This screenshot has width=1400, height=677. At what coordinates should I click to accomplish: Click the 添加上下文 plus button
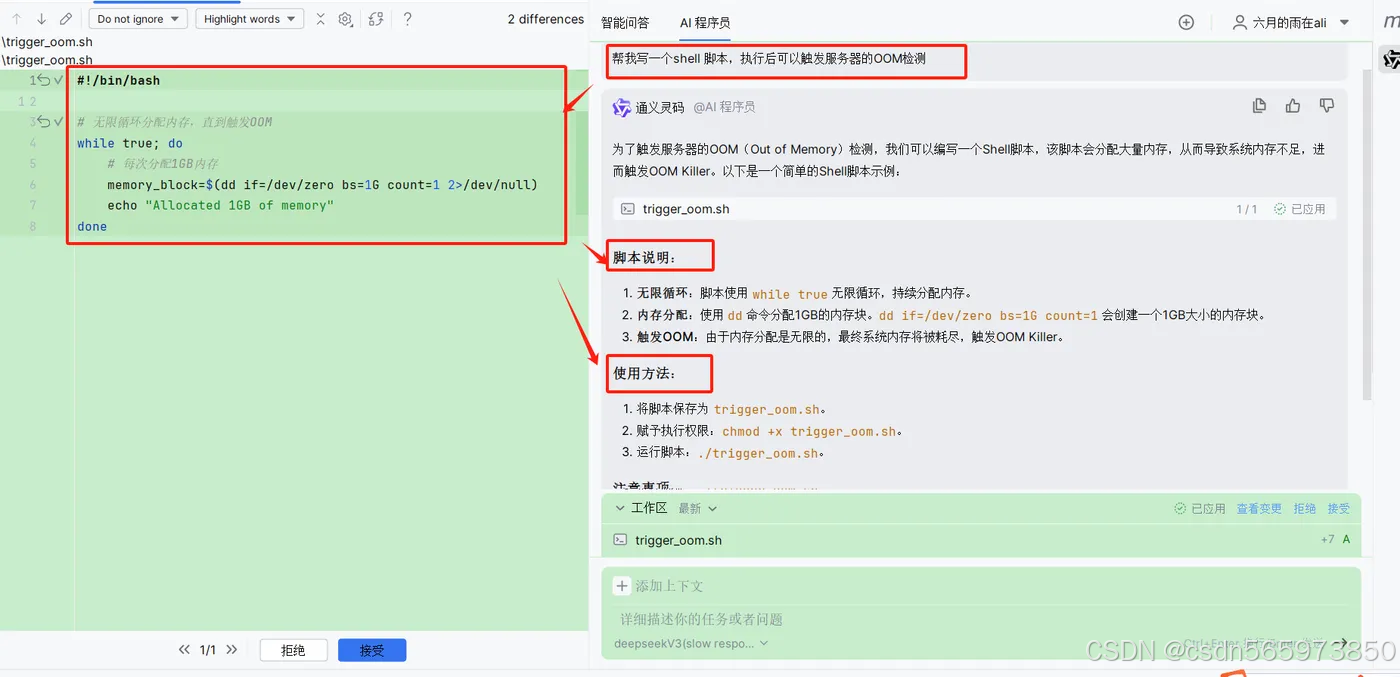point(622,586)
